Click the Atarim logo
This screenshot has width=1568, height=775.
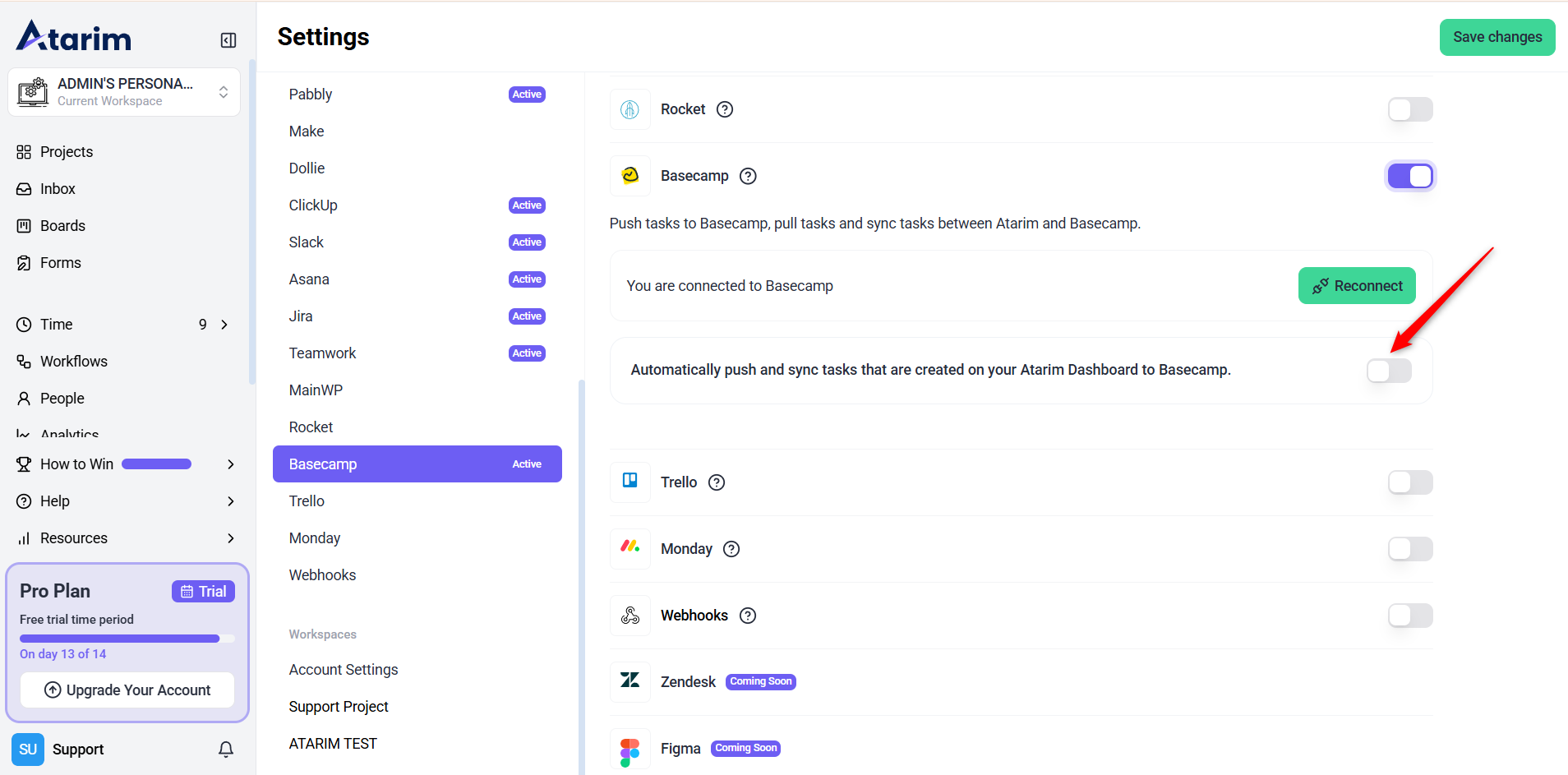click(x=74, y=37)
